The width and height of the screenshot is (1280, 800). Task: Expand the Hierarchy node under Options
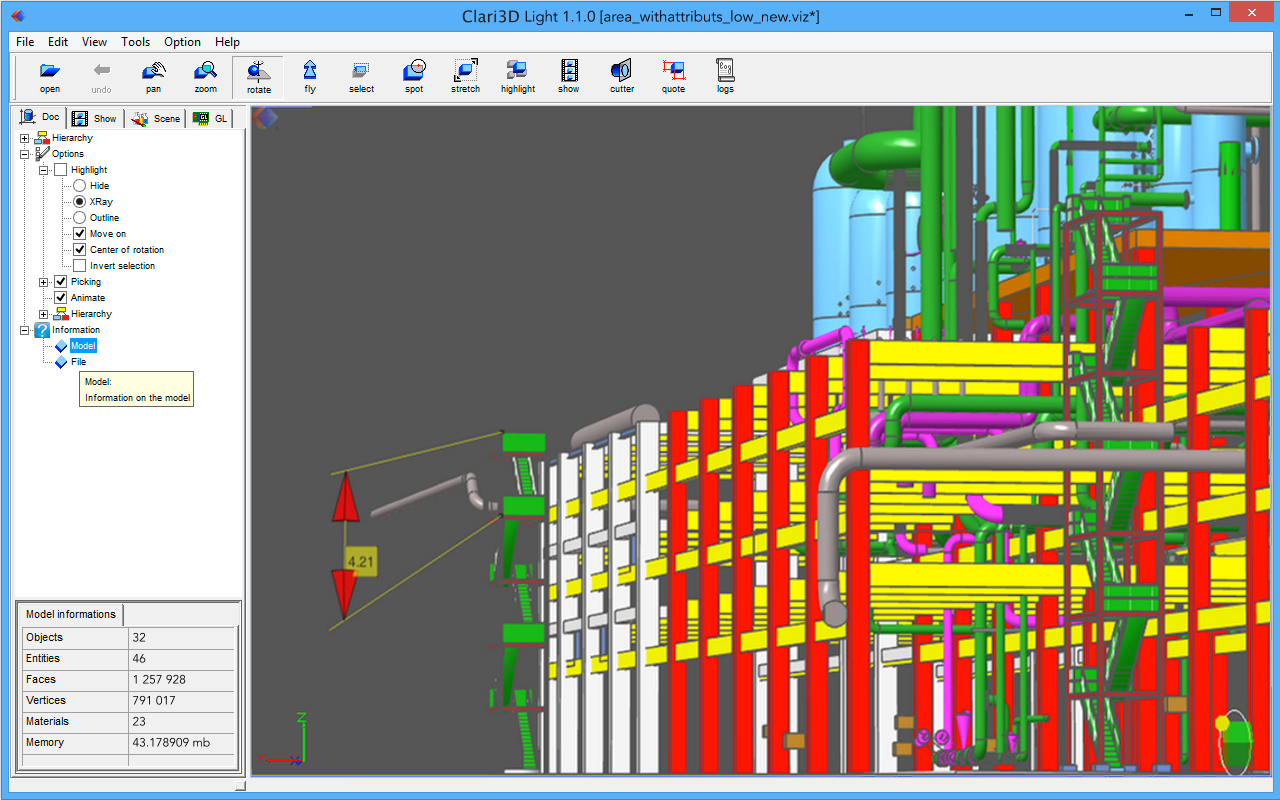coord(44,314)
